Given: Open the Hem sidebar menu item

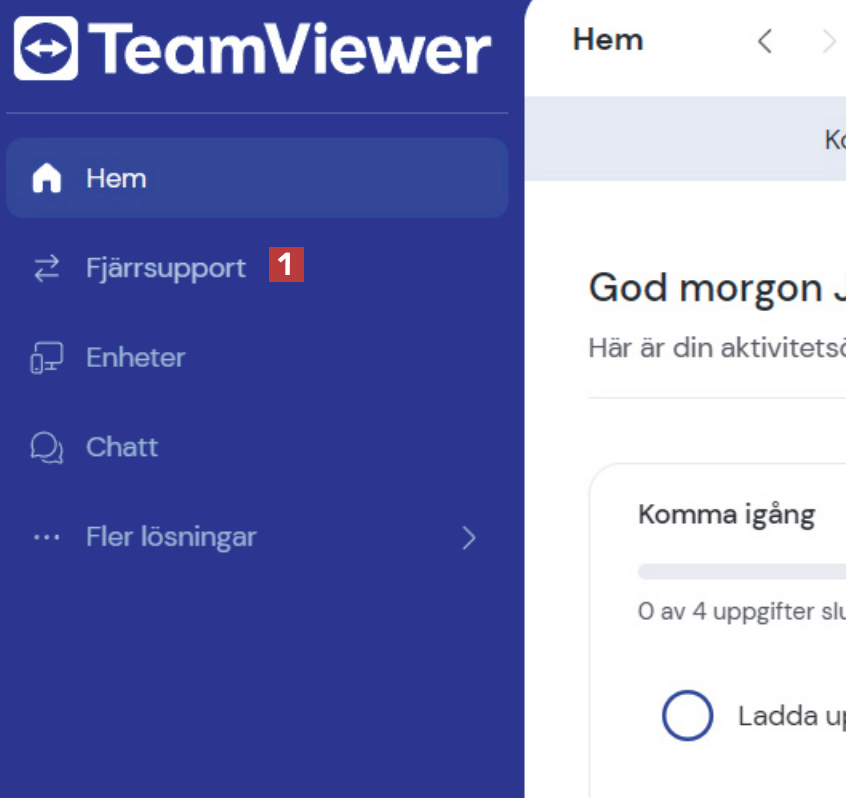Looking at the screenshot, I should click(257, 178).
